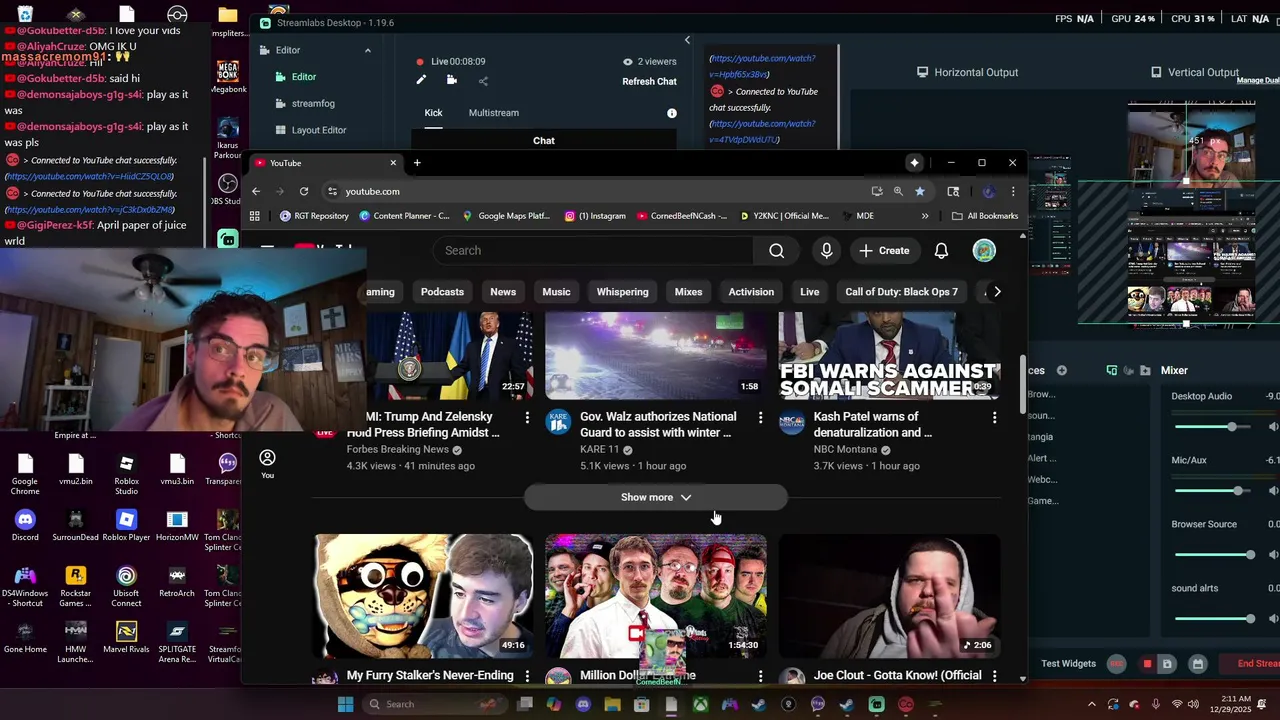Adjust the Browser Source volume slider
Image resolution: width=1280 pixels, height=720 pixels.
1215,555
